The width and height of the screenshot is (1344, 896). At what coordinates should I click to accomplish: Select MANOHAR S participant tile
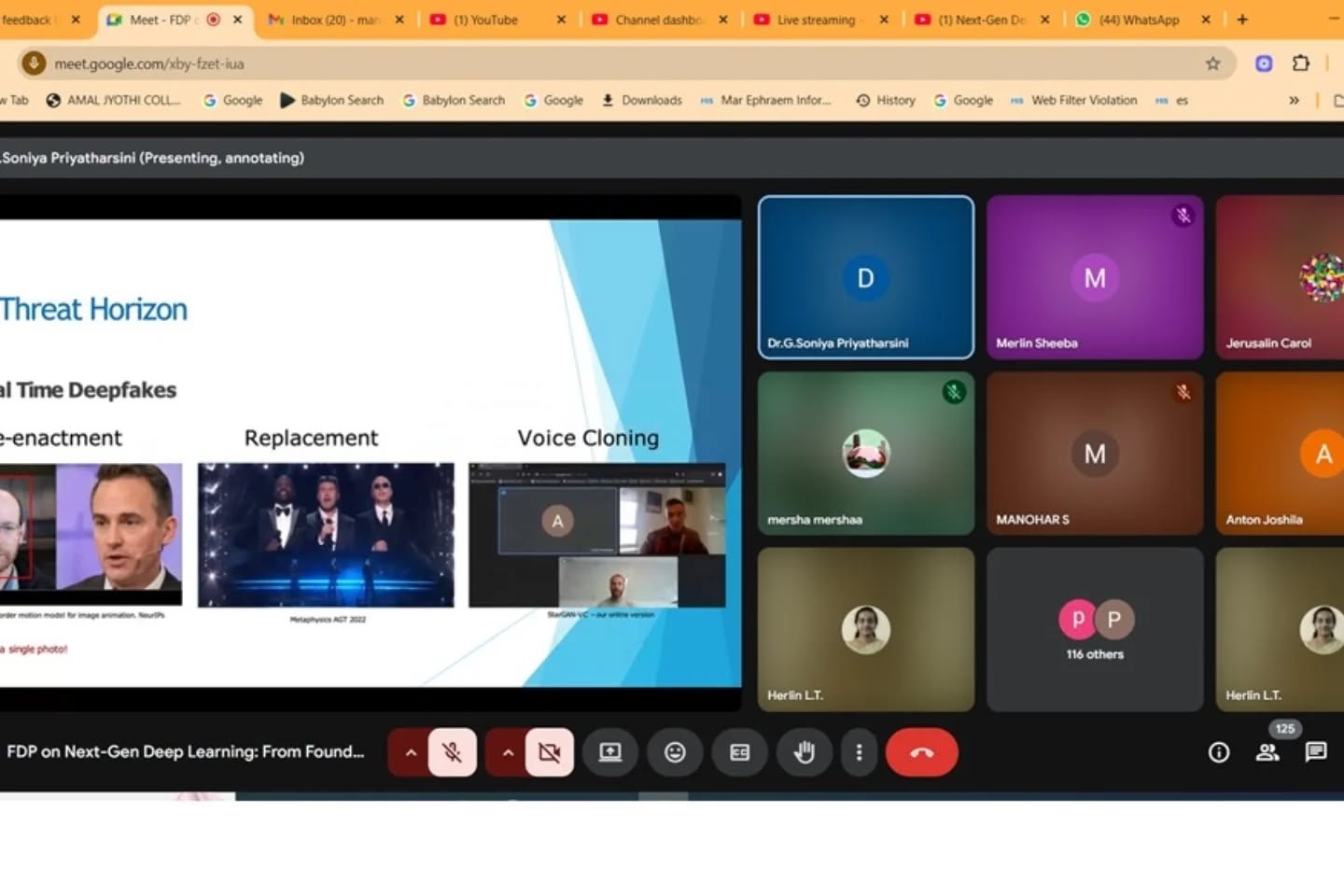point(1095,454)
